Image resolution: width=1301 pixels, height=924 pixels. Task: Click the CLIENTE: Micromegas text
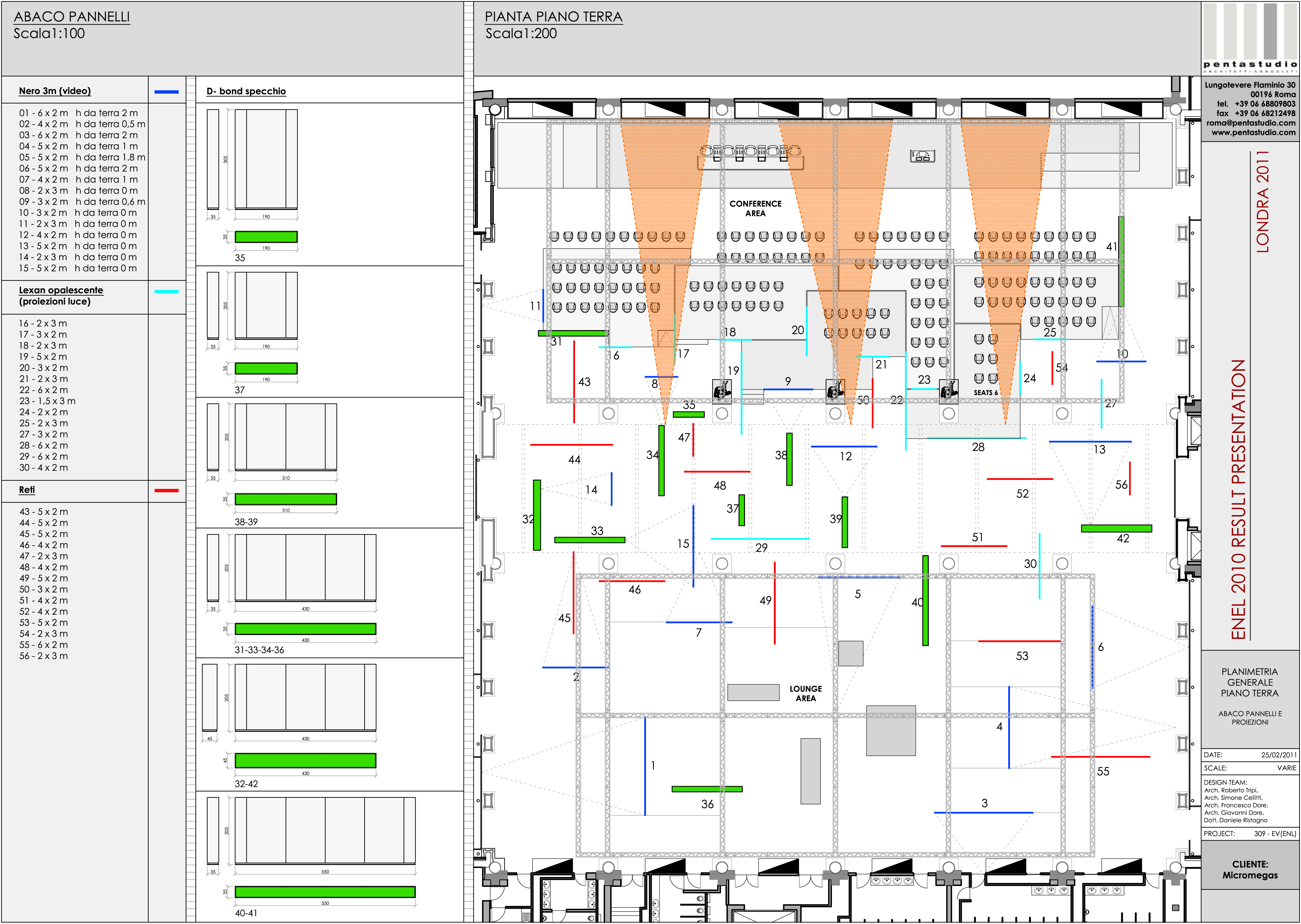[x=1250, y=870]
